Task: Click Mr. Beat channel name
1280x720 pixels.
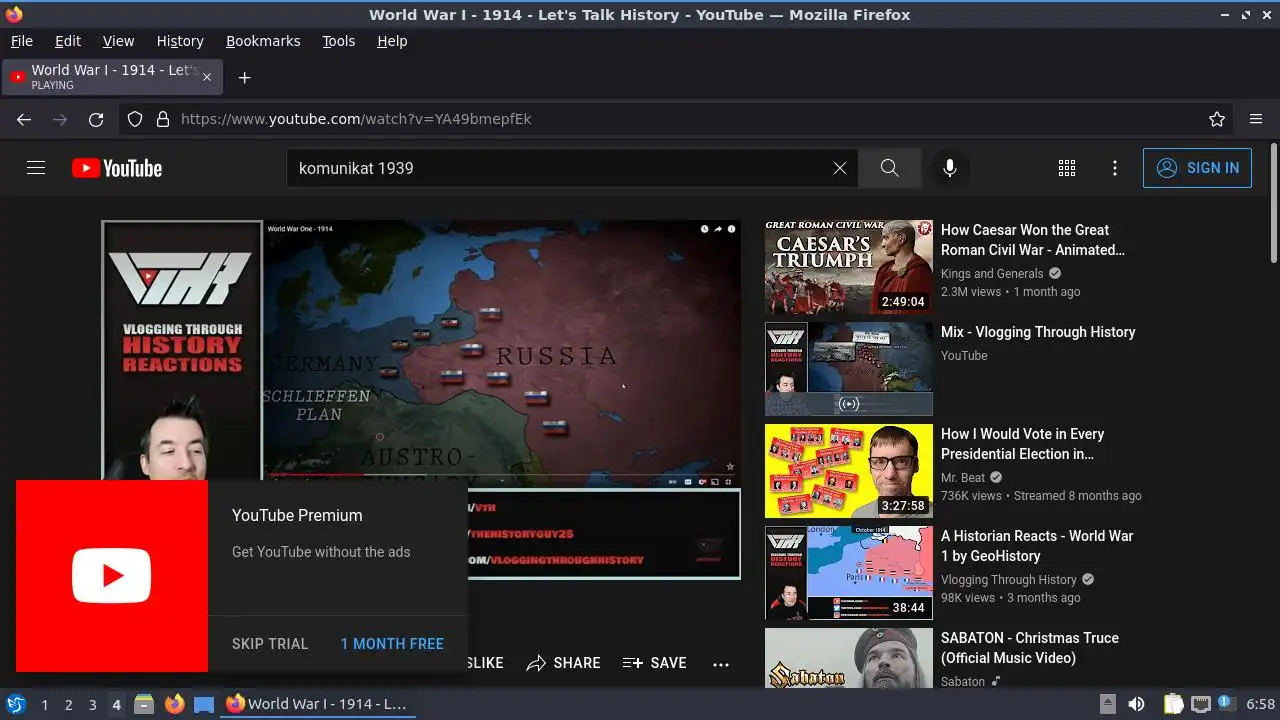Action: (963, 477)
